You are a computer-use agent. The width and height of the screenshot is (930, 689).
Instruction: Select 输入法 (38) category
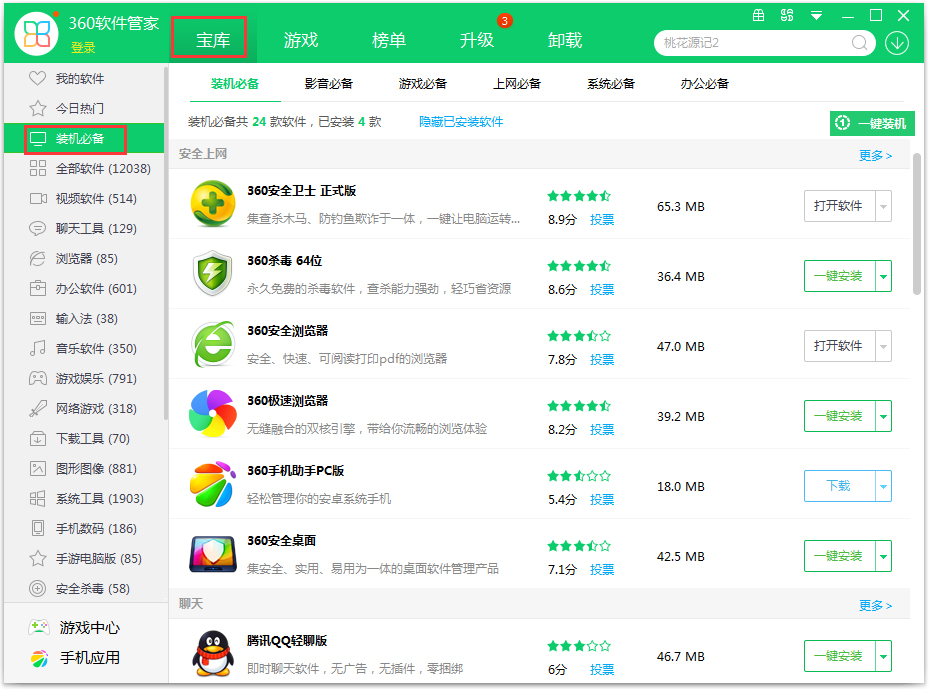[84, 318]
